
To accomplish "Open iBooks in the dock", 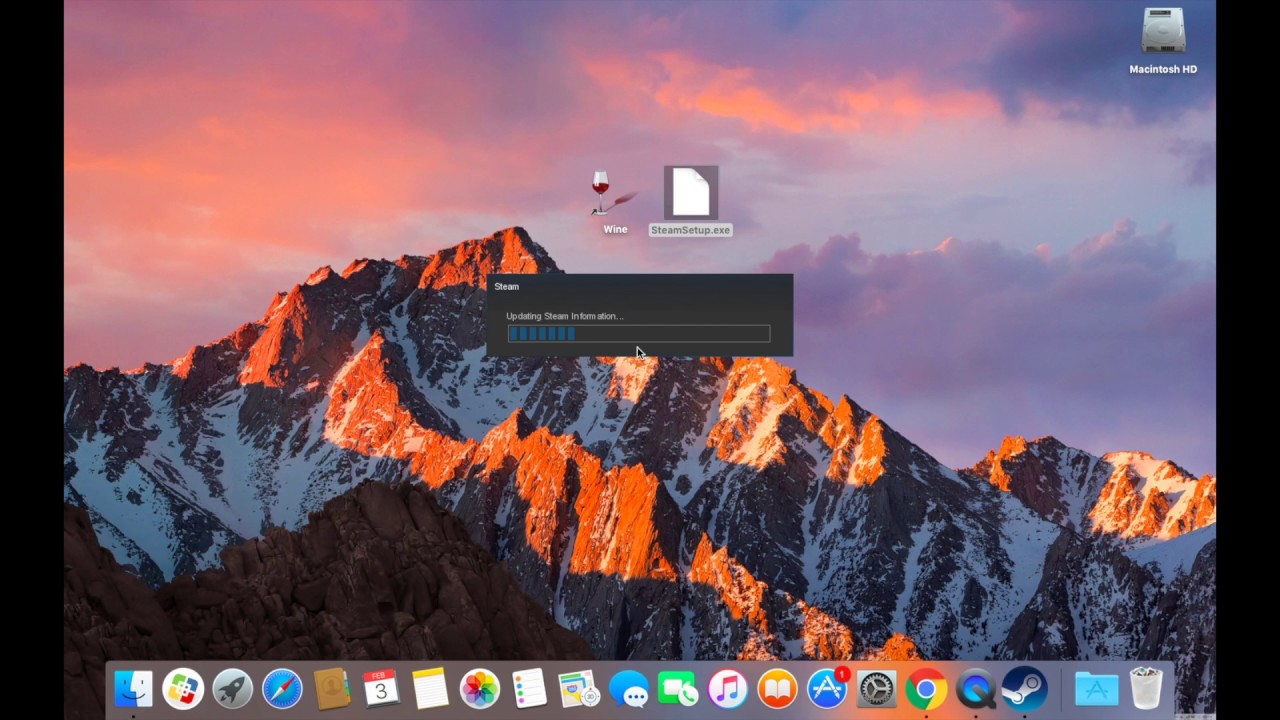I will (777, 689).
